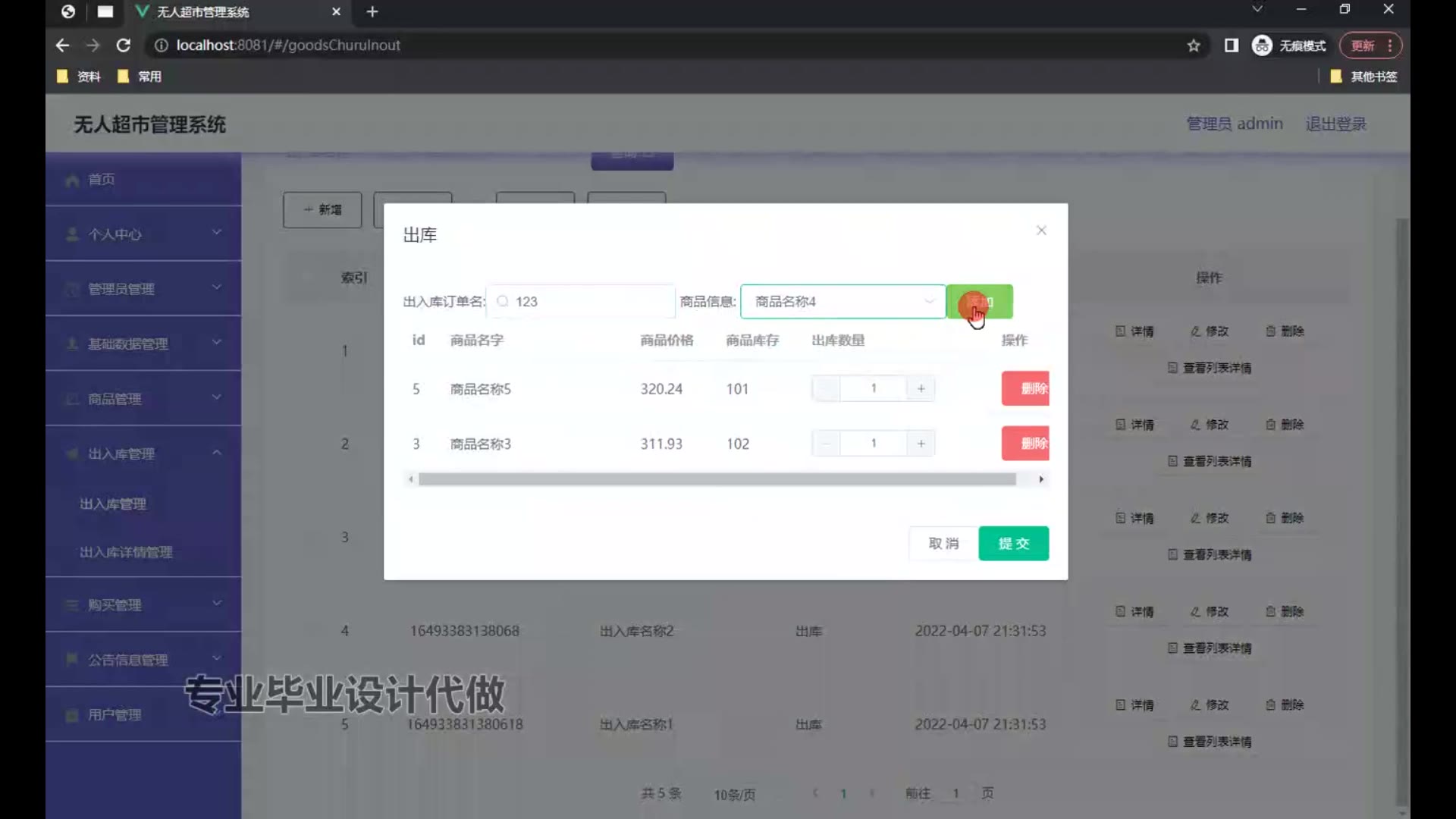Click the 取消 cancel button
This screenshot has height=819, width=1456.
point(943,544)
